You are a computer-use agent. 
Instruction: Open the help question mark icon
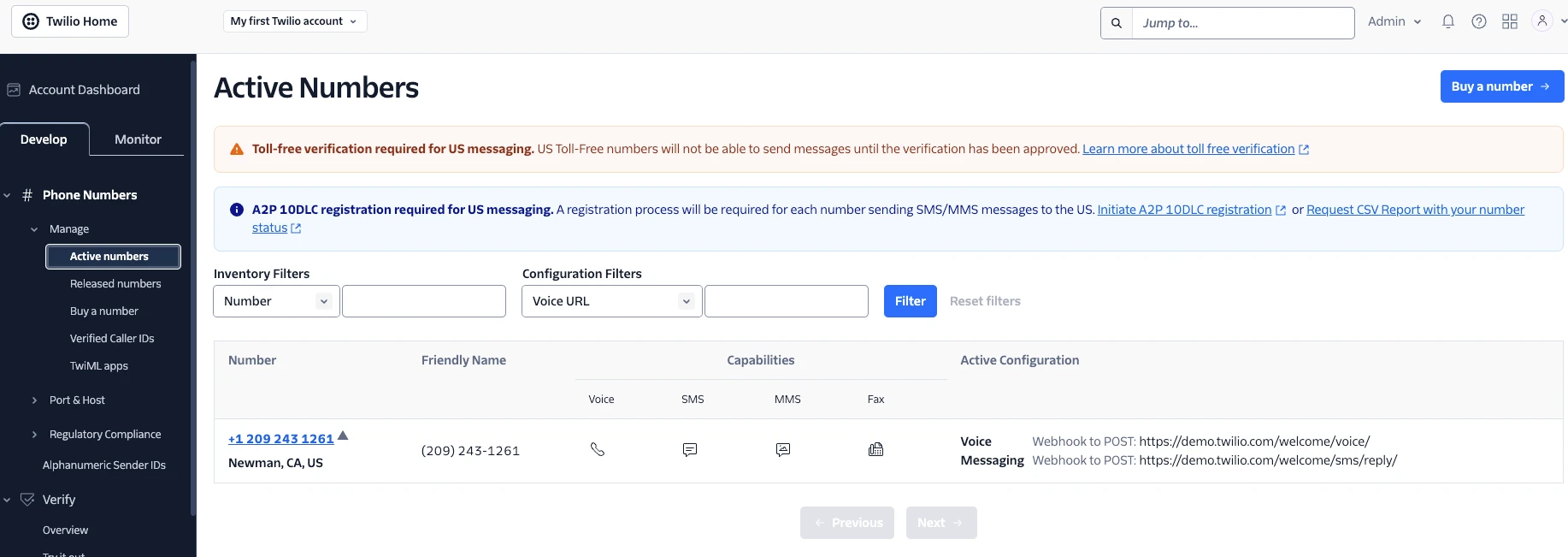[1479, 21]
